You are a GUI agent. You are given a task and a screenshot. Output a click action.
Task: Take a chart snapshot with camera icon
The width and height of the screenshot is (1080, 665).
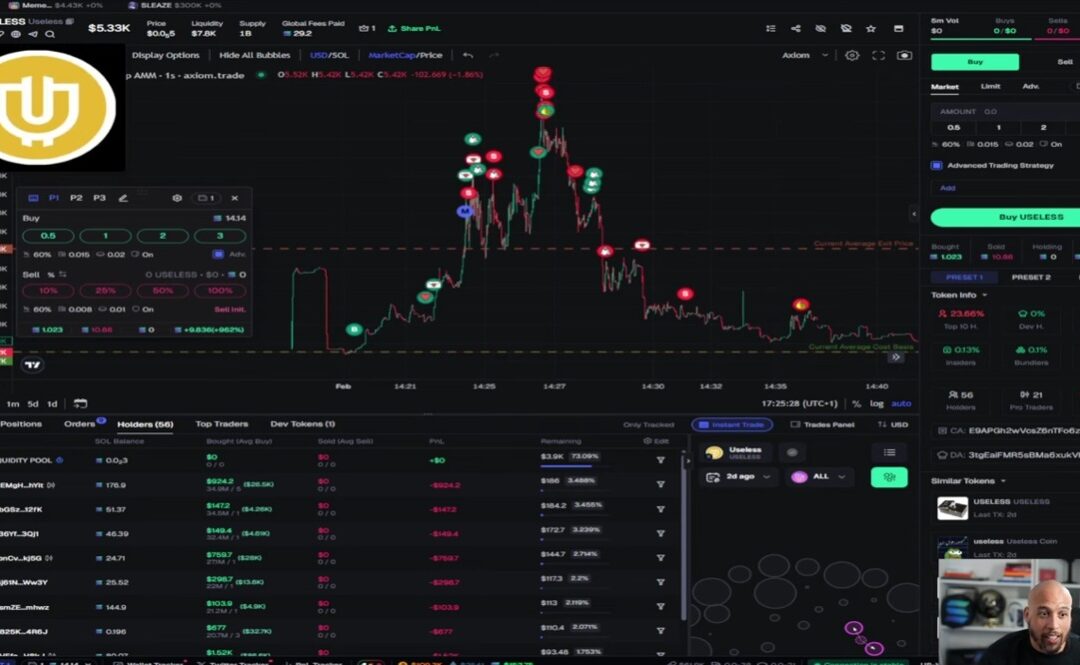(x=904, y=55)
